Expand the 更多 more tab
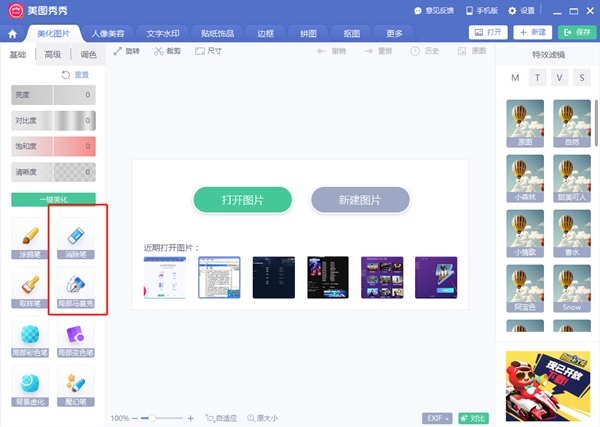 point(394,34)
